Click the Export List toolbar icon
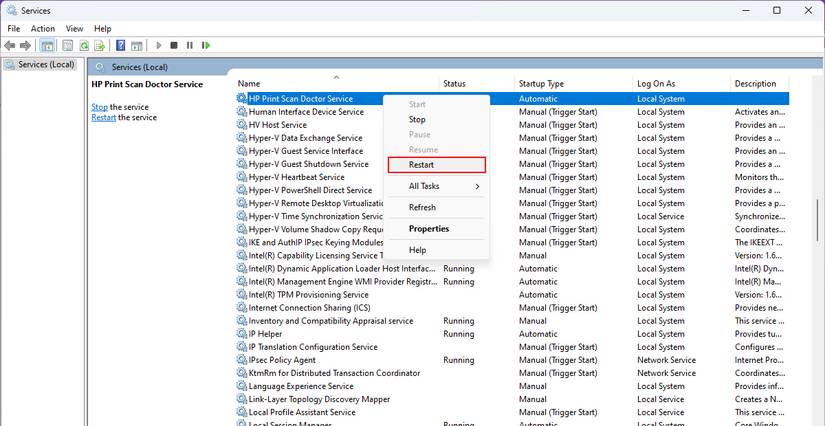825x426 pixels. 99,46
